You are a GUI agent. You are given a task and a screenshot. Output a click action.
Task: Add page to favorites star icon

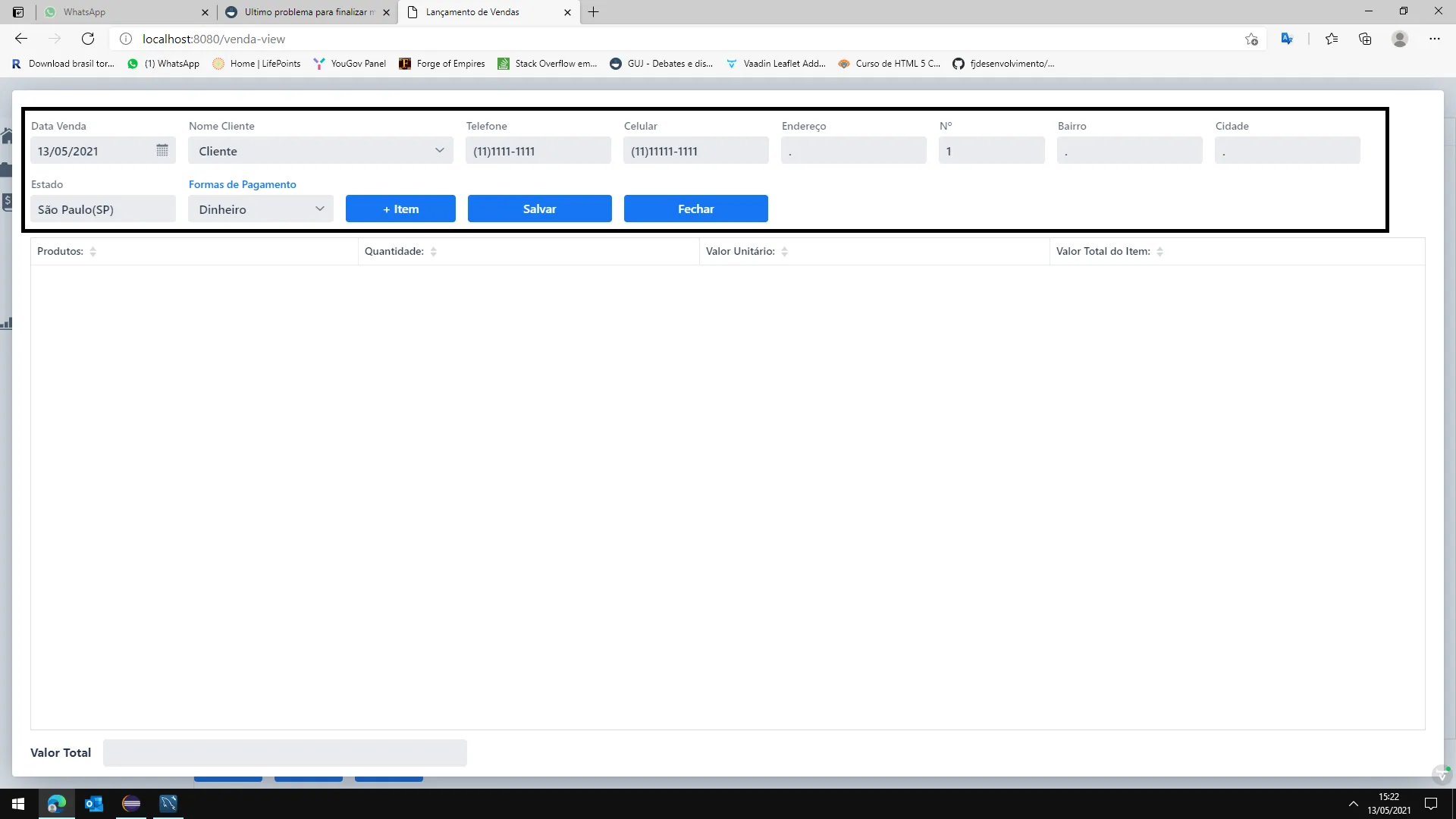(1251, 39)
